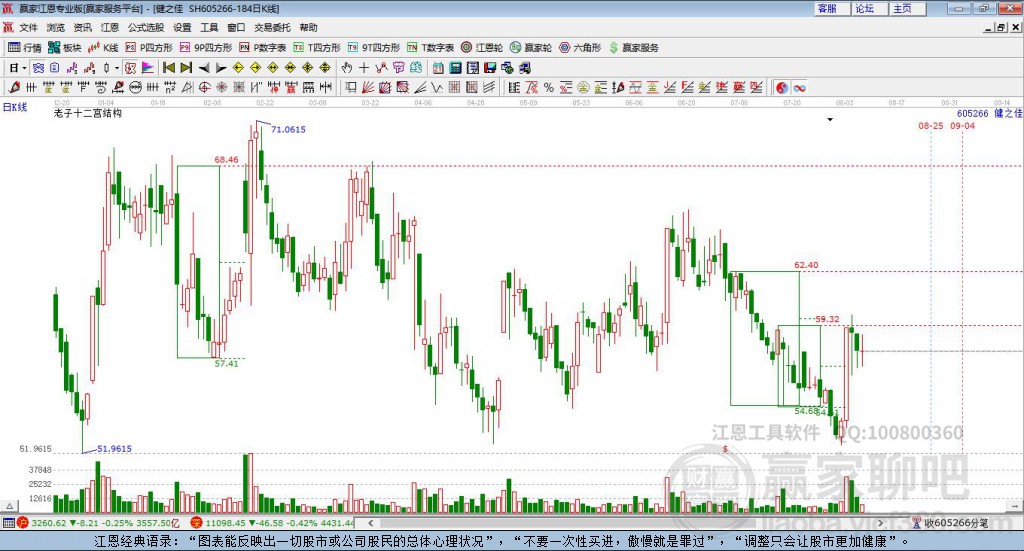This screenshot has width=1024, height=551.
Task: Open the 板块 sector view
Action: pos(64,48)
